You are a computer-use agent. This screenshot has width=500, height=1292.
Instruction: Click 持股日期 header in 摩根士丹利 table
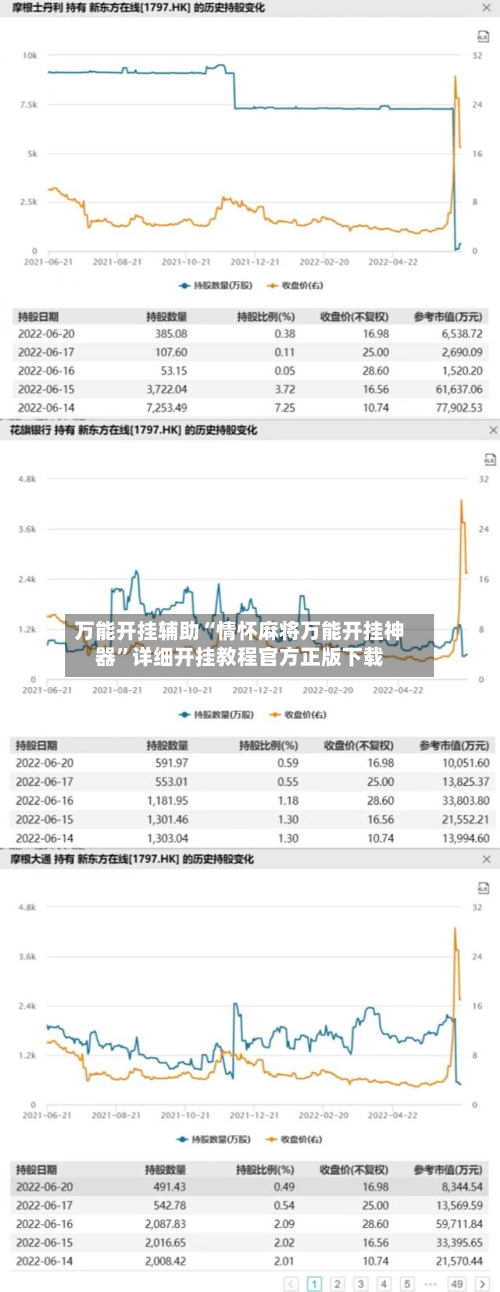[x=37, y=317]
